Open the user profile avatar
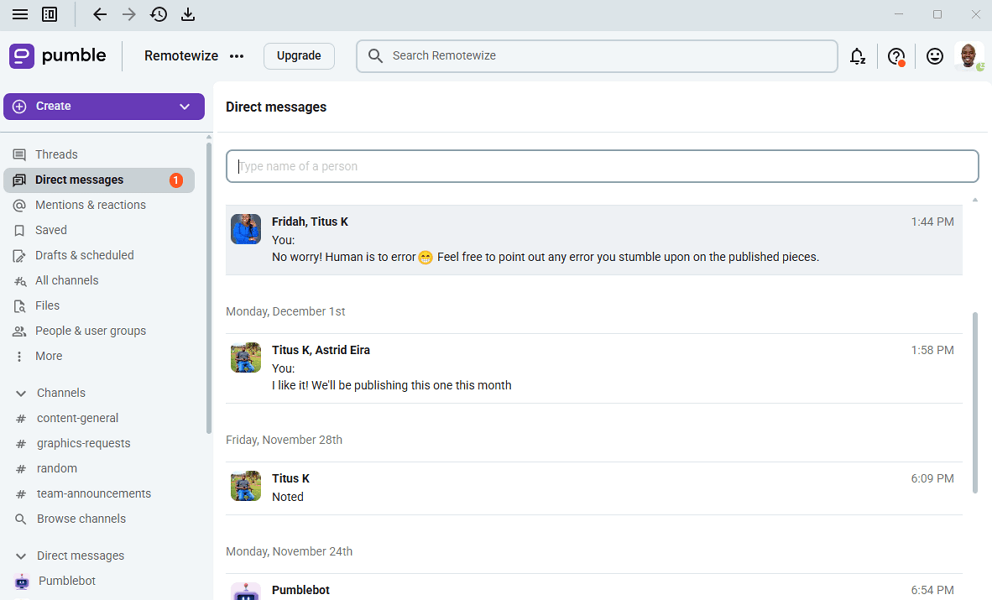Image resolution: width=992 pixels, height=600 pixels. pos(968,56)
